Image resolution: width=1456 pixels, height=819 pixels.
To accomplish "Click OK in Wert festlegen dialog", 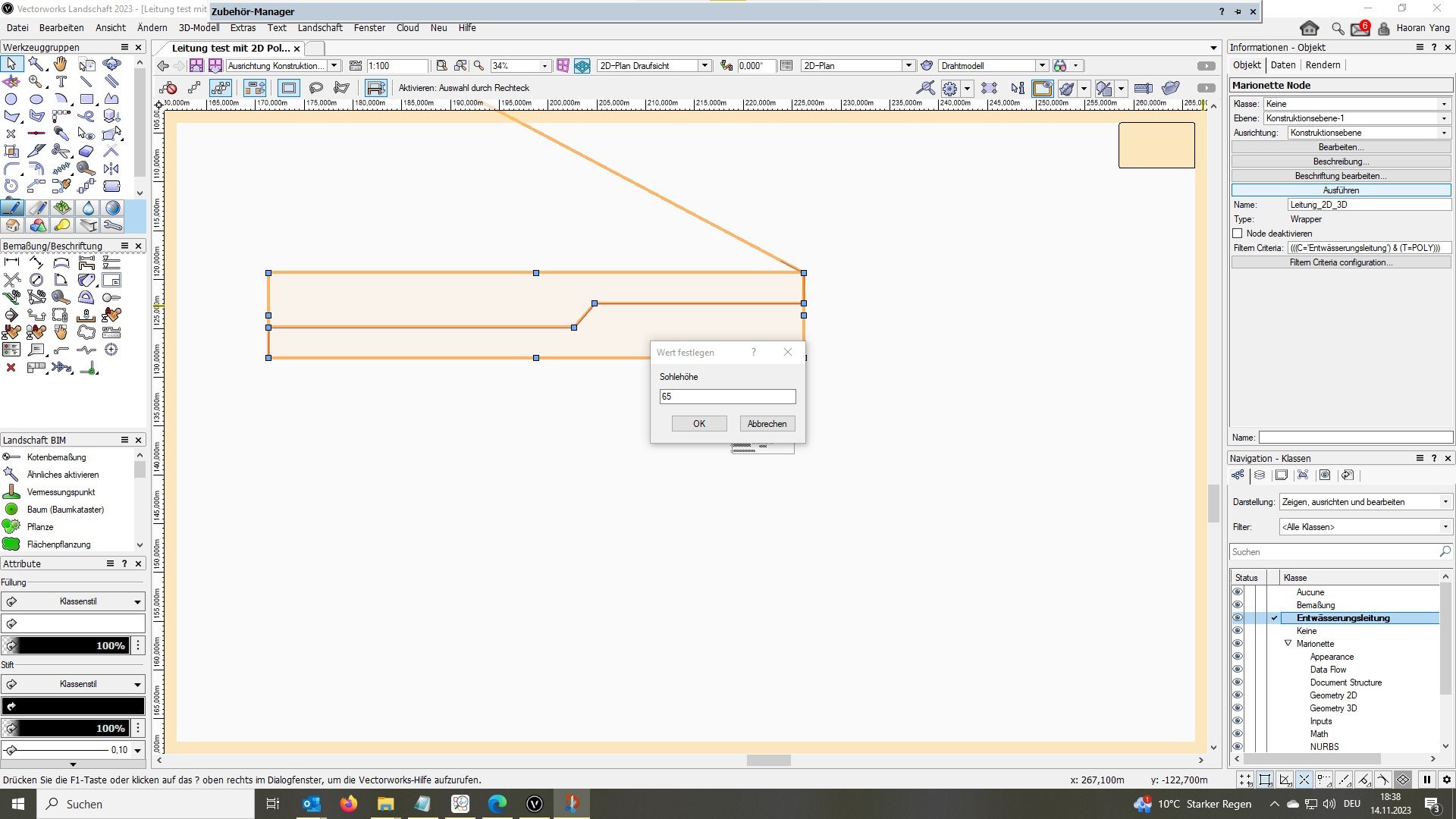I will point(698,424).
